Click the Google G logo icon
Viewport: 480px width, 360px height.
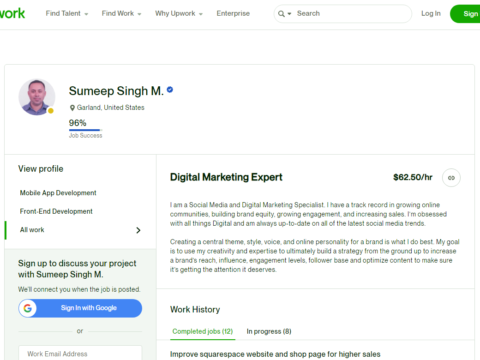click(28, 308)
